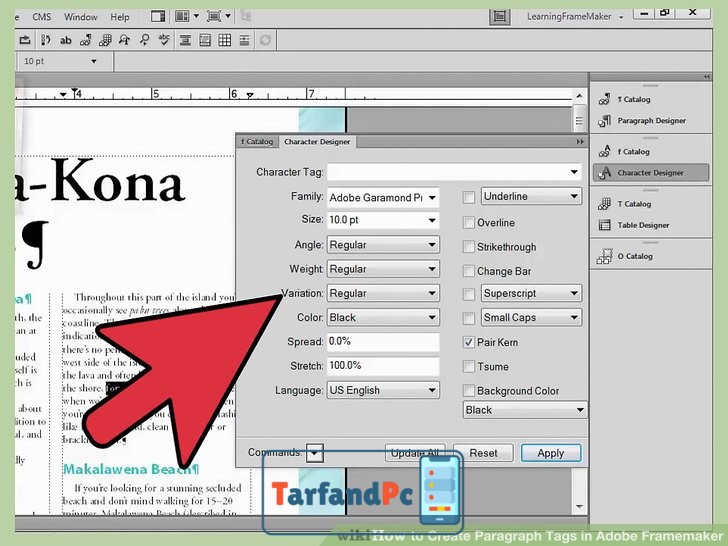This screenshot has width=728, height=546.
Task: Open the Size dropdown arrow
Action: [432, 220]
